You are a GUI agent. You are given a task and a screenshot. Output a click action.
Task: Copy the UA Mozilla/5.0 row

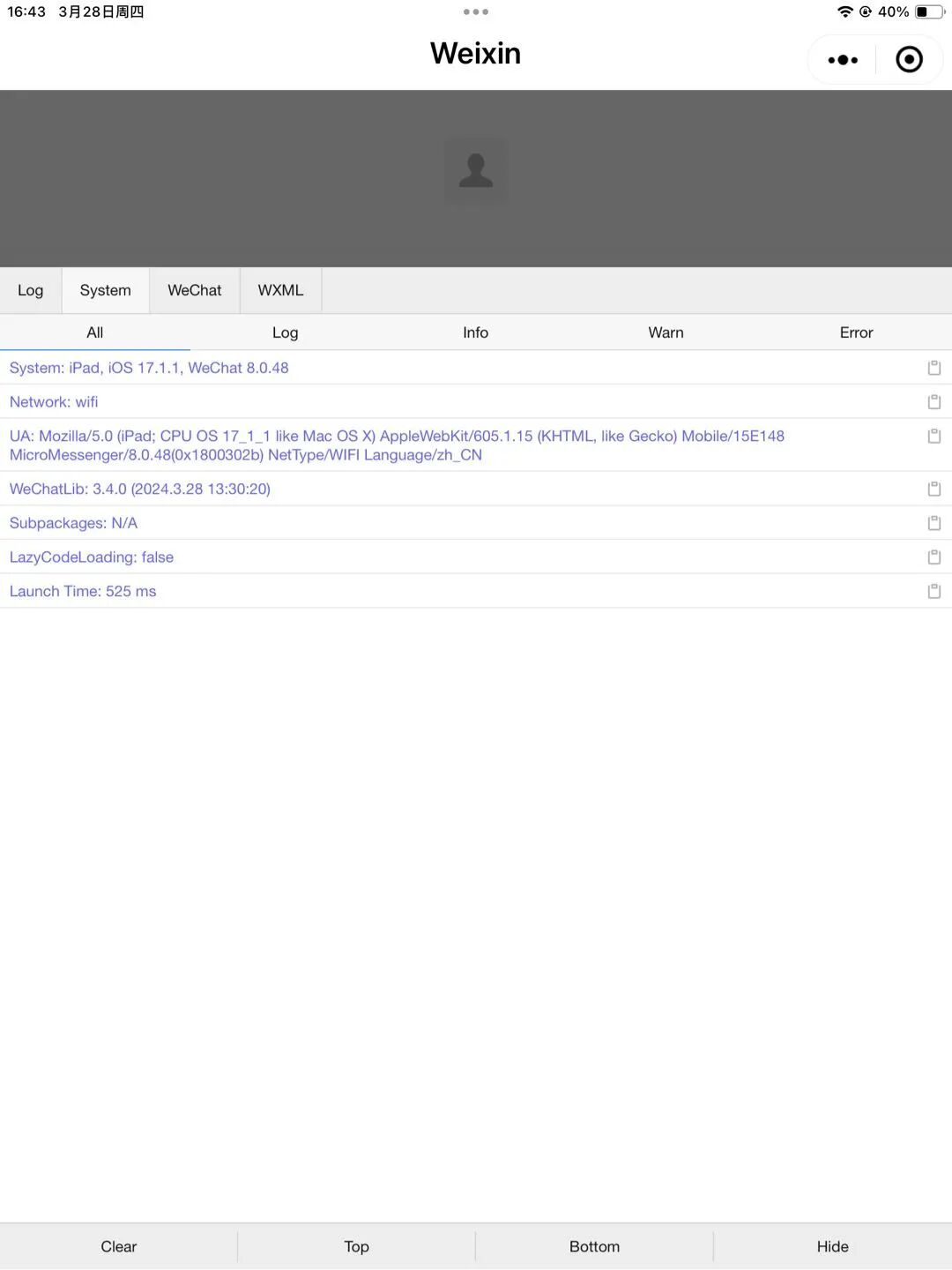(x=934, y=436)
